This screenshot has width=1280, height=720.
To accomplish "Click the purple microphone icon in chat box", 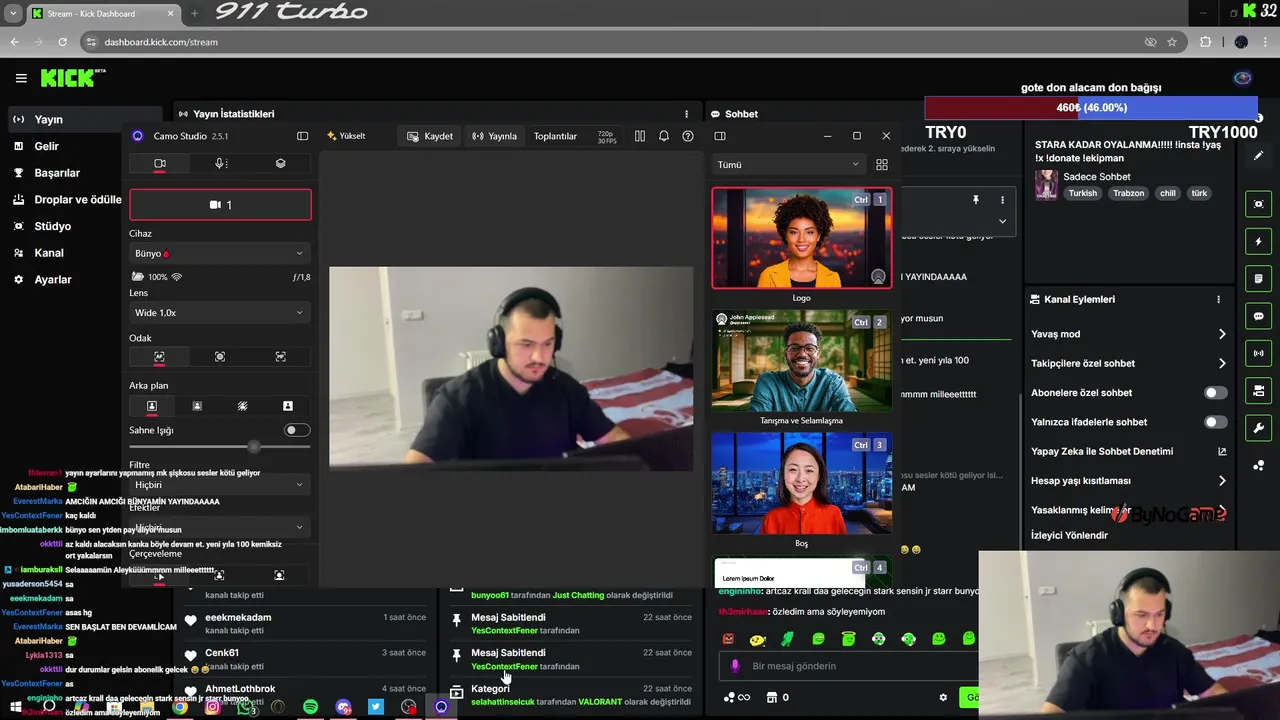I will pos(735,666).
